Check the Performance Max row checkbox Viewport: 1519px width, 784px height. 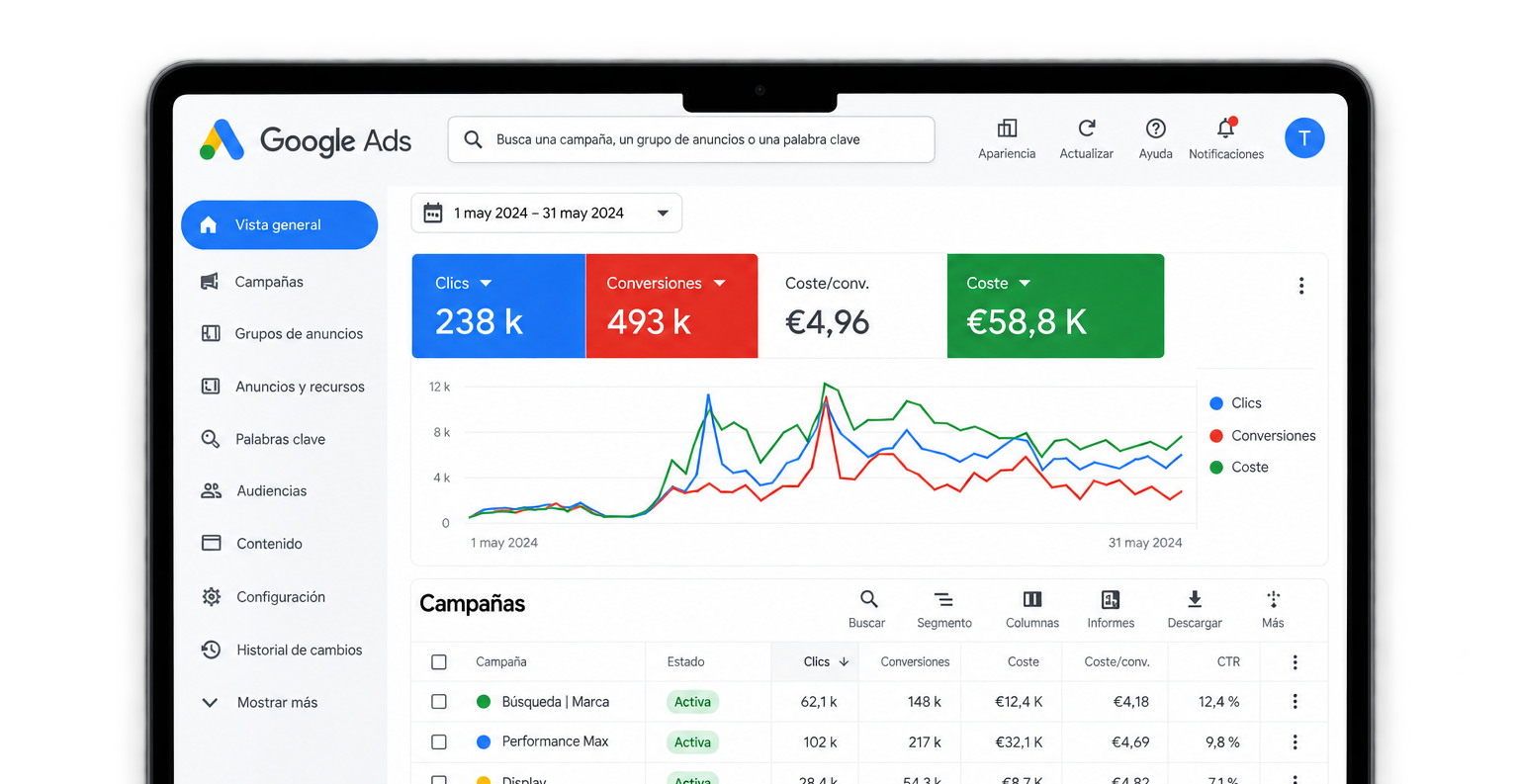439,742
